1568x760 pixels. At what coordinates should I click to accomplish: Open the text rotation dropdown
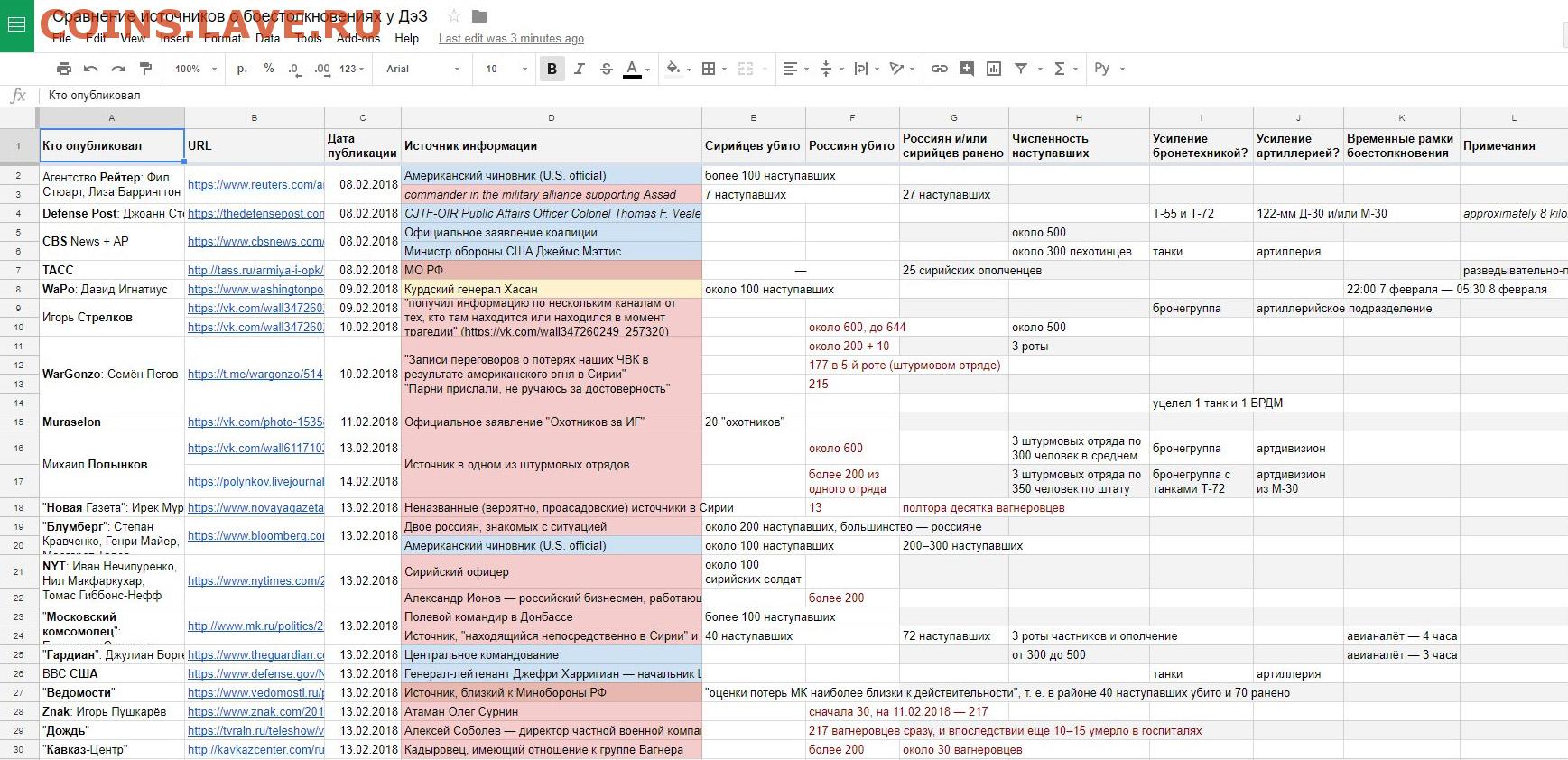902,69
